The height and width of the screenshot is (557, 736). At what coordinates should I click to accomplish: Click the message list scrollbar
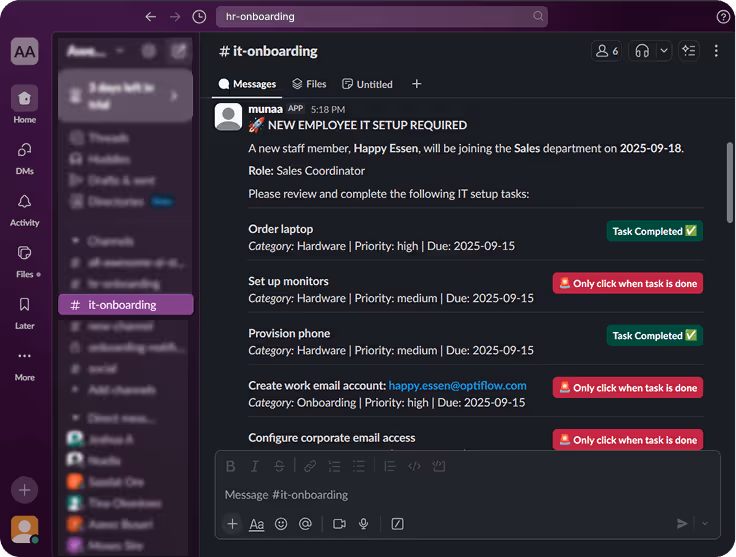click(x=729, y=182)
